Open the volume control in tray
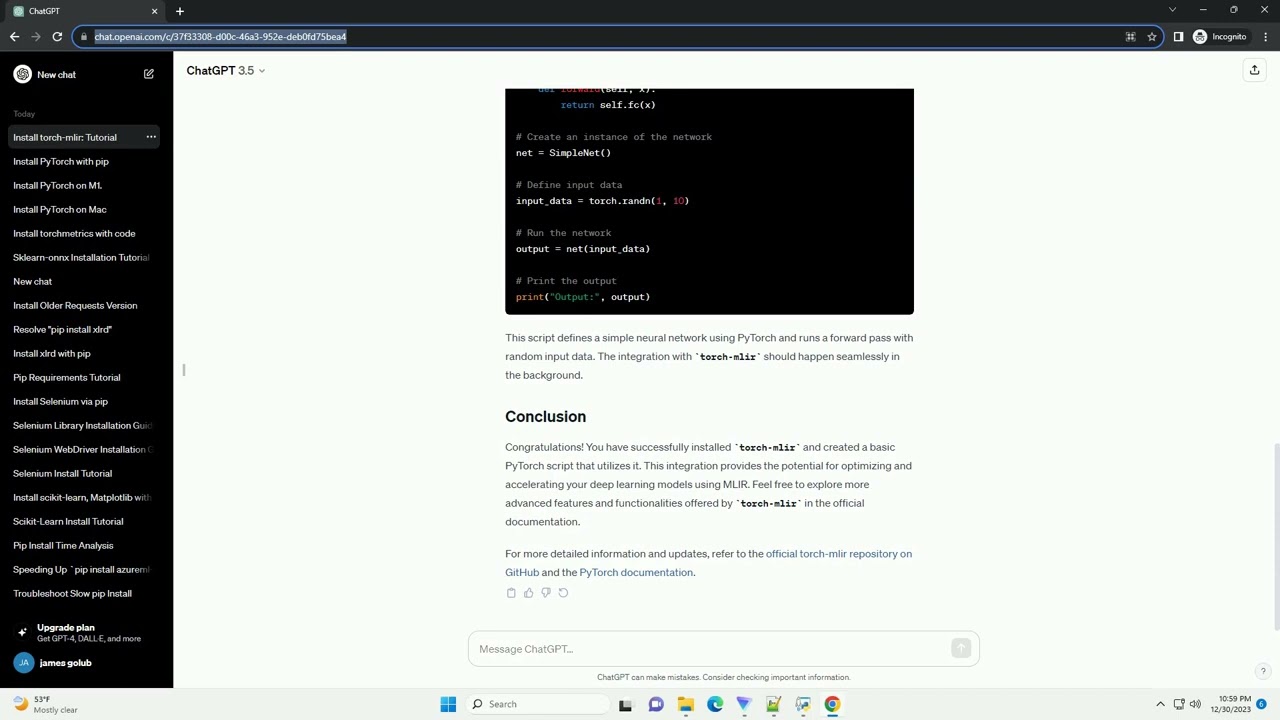The width and height of the screenshot is (1280, 720). click(x=1195, y=704)
